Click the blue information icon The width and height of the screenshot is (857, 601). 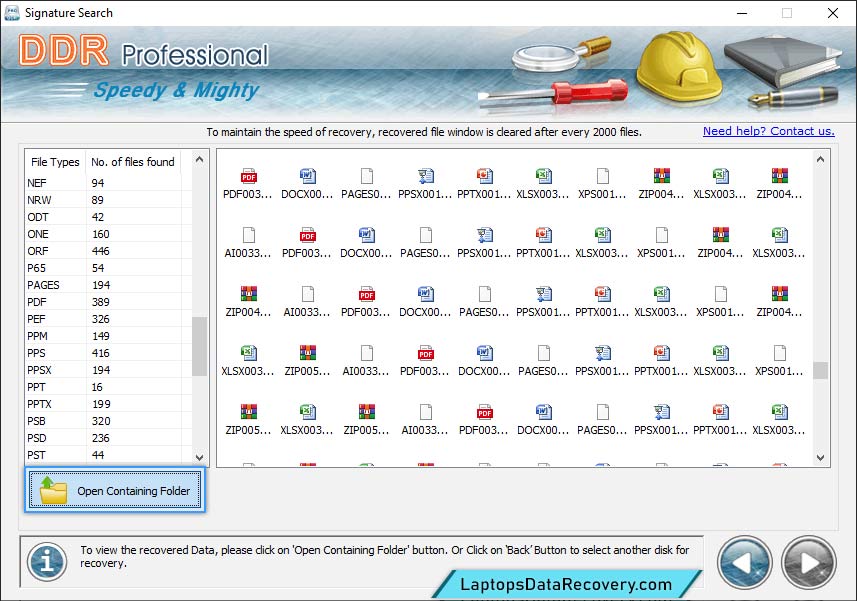pyautogui.click(x=47, y=561)
